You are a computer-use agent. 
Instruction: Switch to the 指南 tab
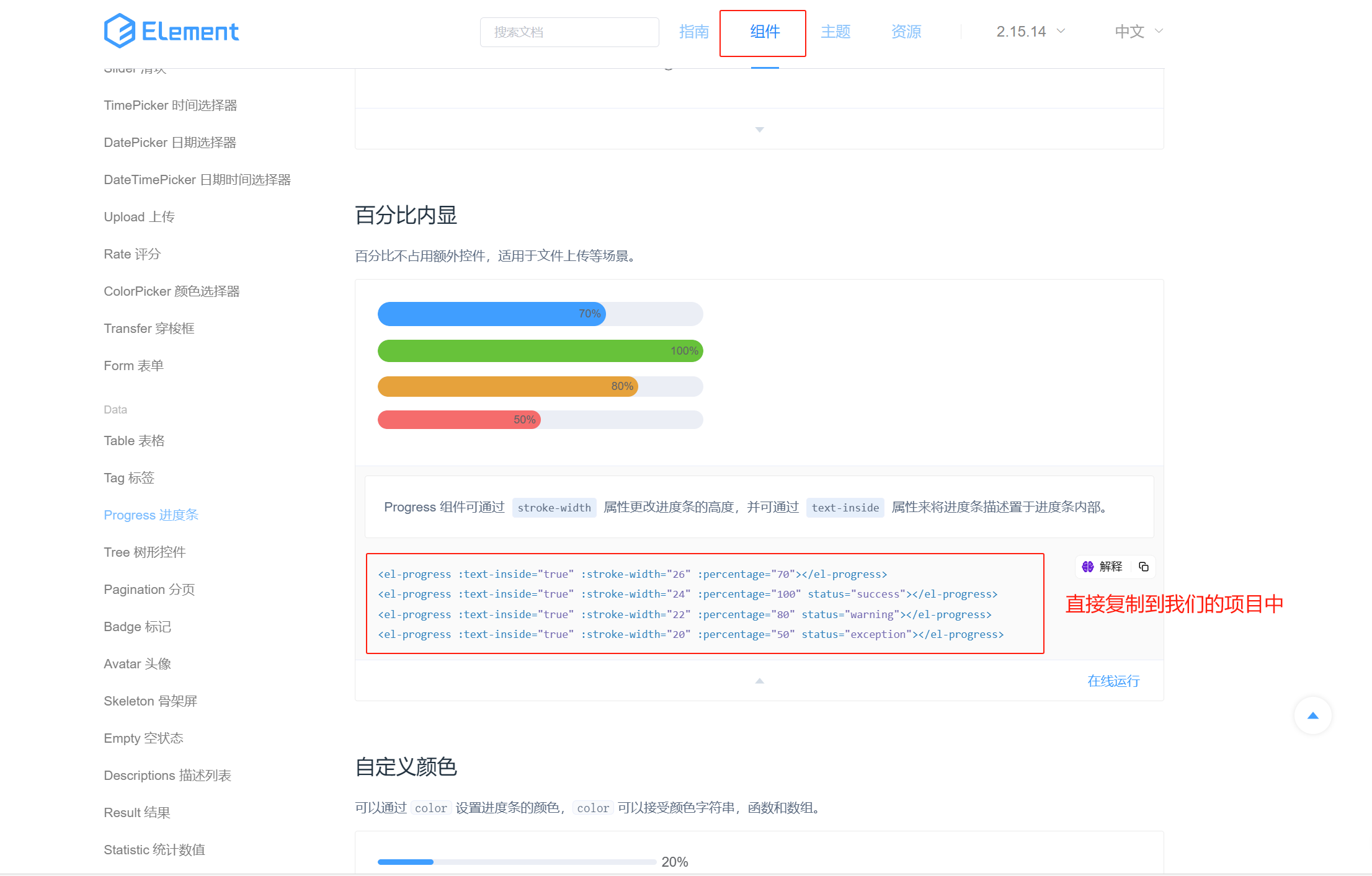pyautogui.click(x=693, y=32)
